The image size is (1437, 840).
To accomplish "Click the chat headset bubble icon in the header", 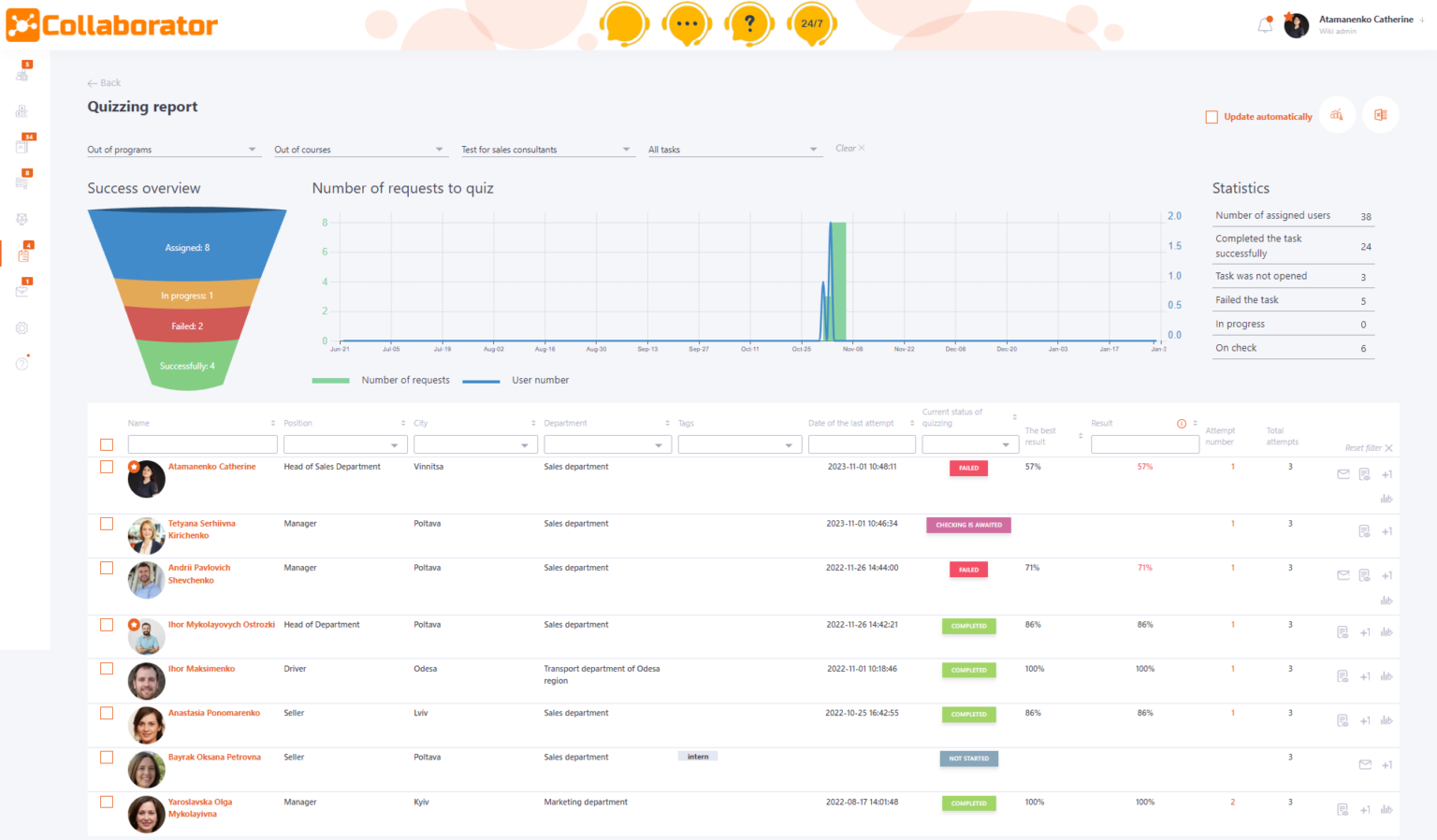I will tap(624, 23).
